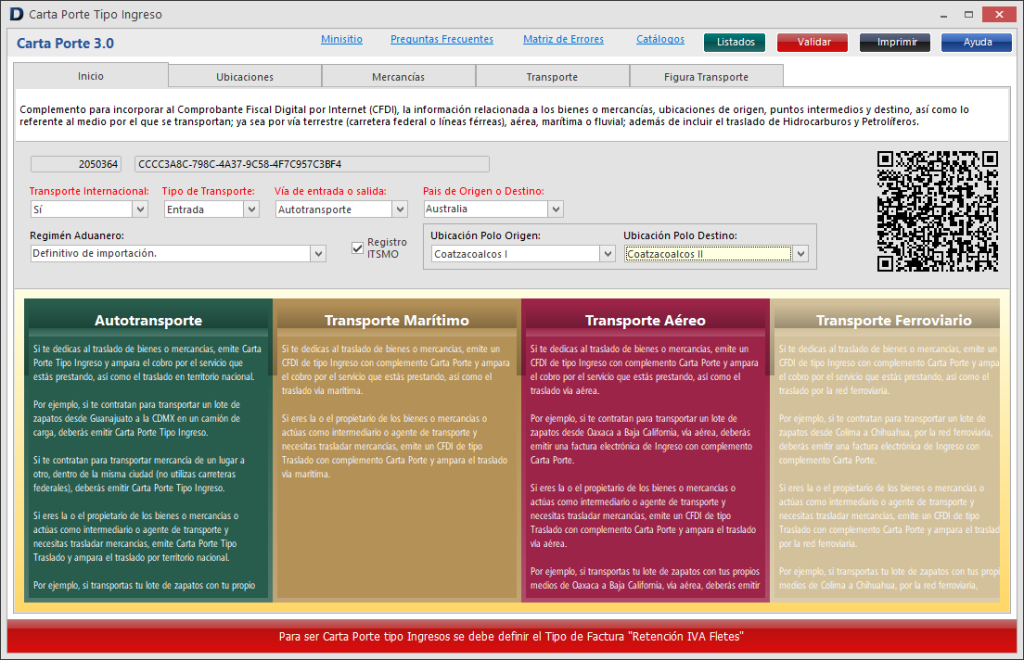The height and width of the screenshot is (660, 1024).
Task: Expand the Regimén Aduanero dropdown
Action: coord(318,254)
